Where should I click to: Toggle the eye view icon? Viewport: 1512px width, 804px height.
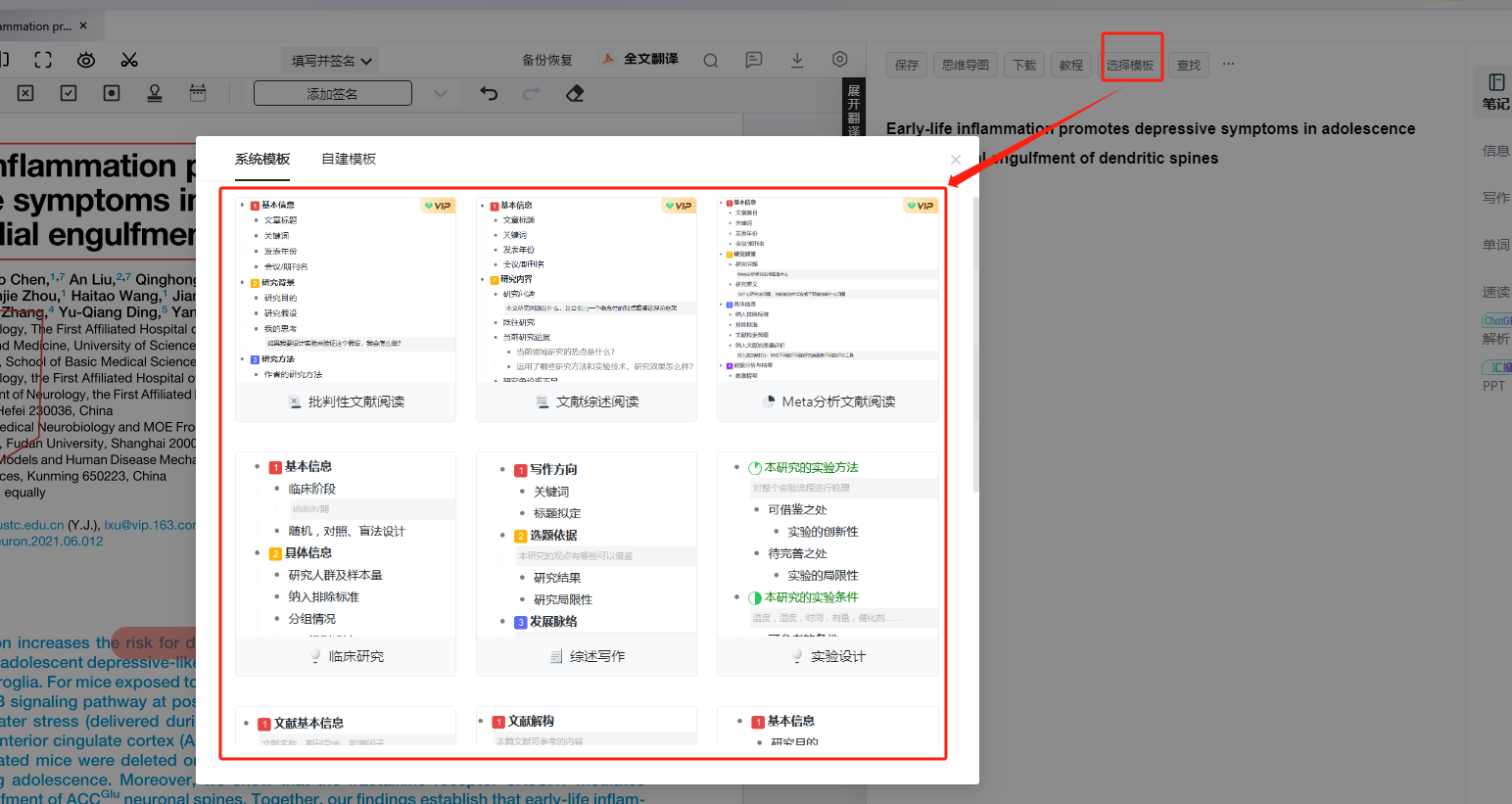[x=86, y=60]
